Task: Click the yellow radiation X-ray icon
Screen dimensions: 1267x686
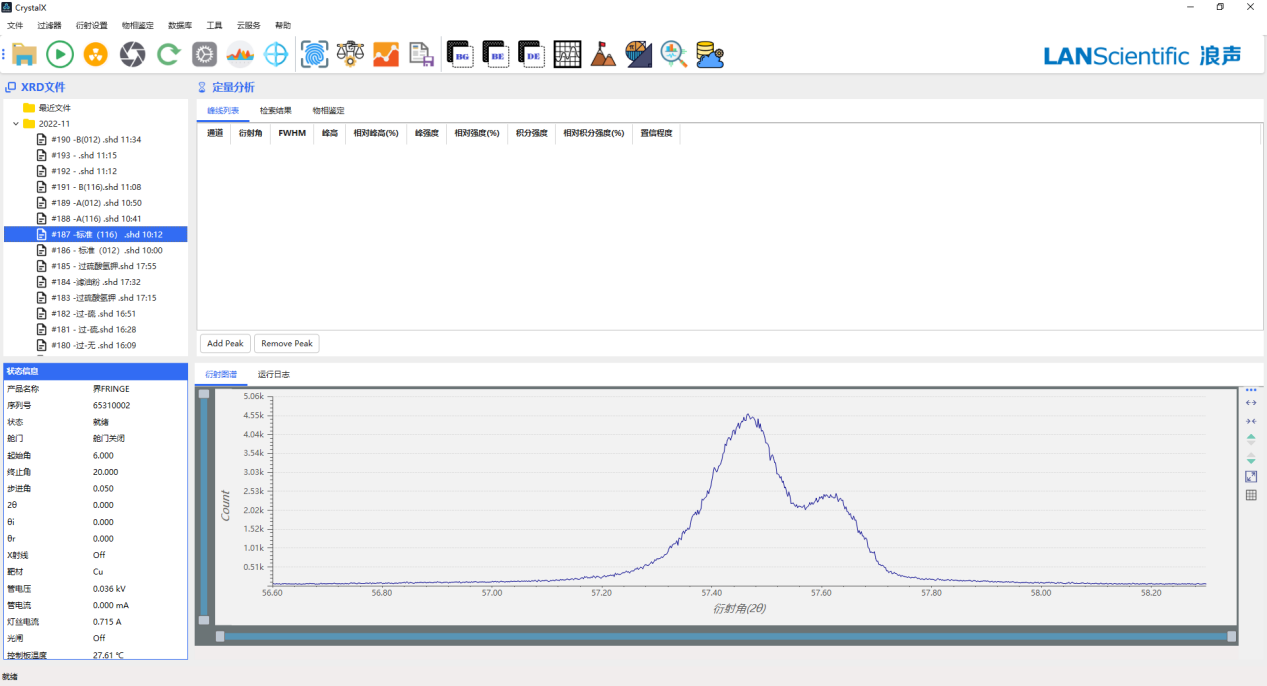Action: [96, 55]
